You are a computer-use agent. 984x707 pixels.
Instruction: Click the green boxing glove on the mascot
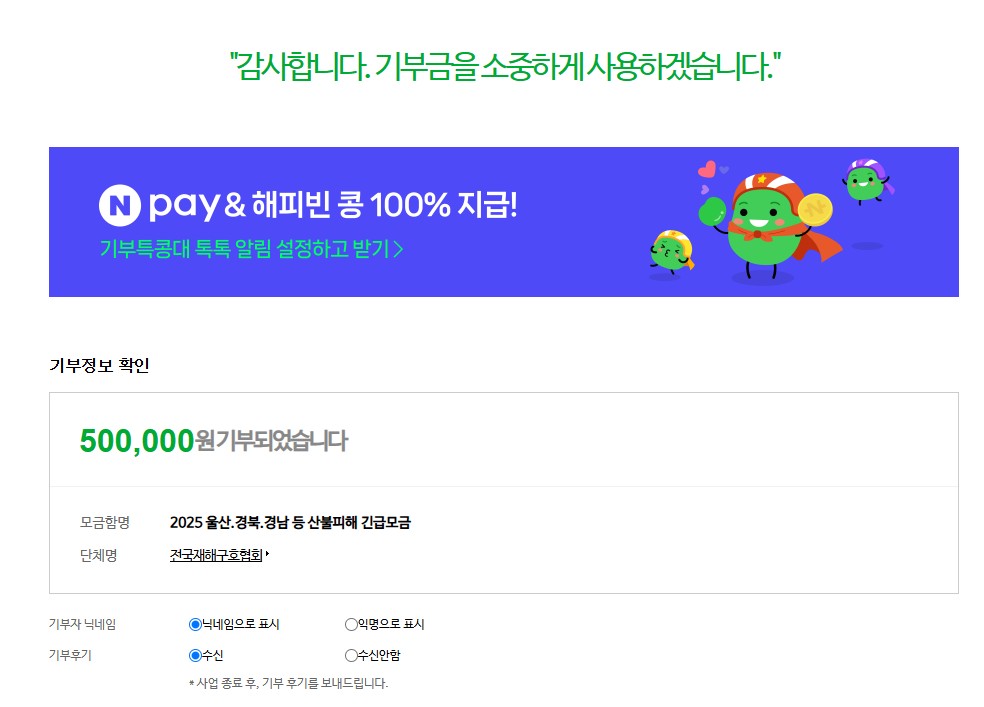[713, 211]
